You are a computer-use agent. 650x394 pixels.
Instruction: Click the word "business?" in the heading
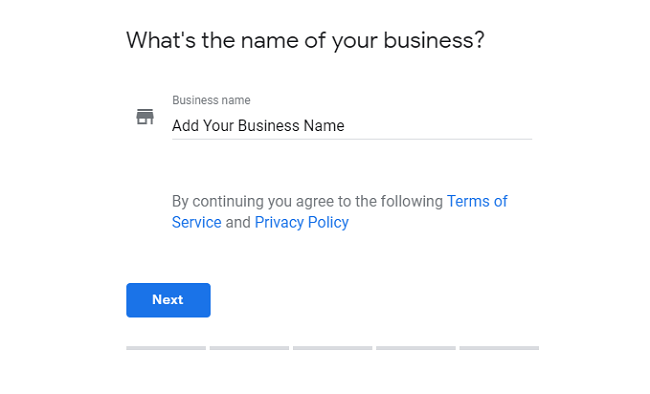tap(434, 41)
